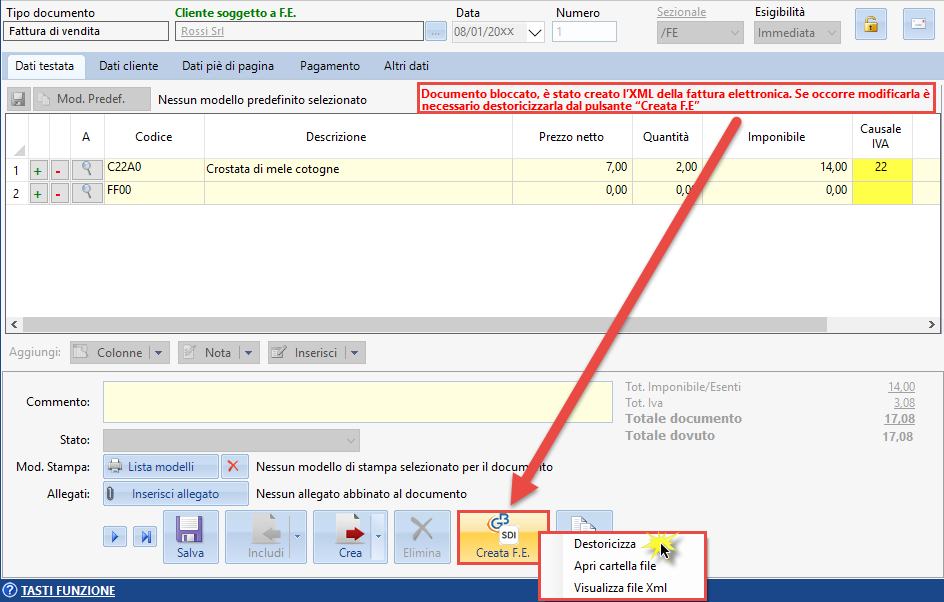Click the Numero field
The width and height of the screenshot is (944, 602).
pyautogui.click(x=584, y=32)
